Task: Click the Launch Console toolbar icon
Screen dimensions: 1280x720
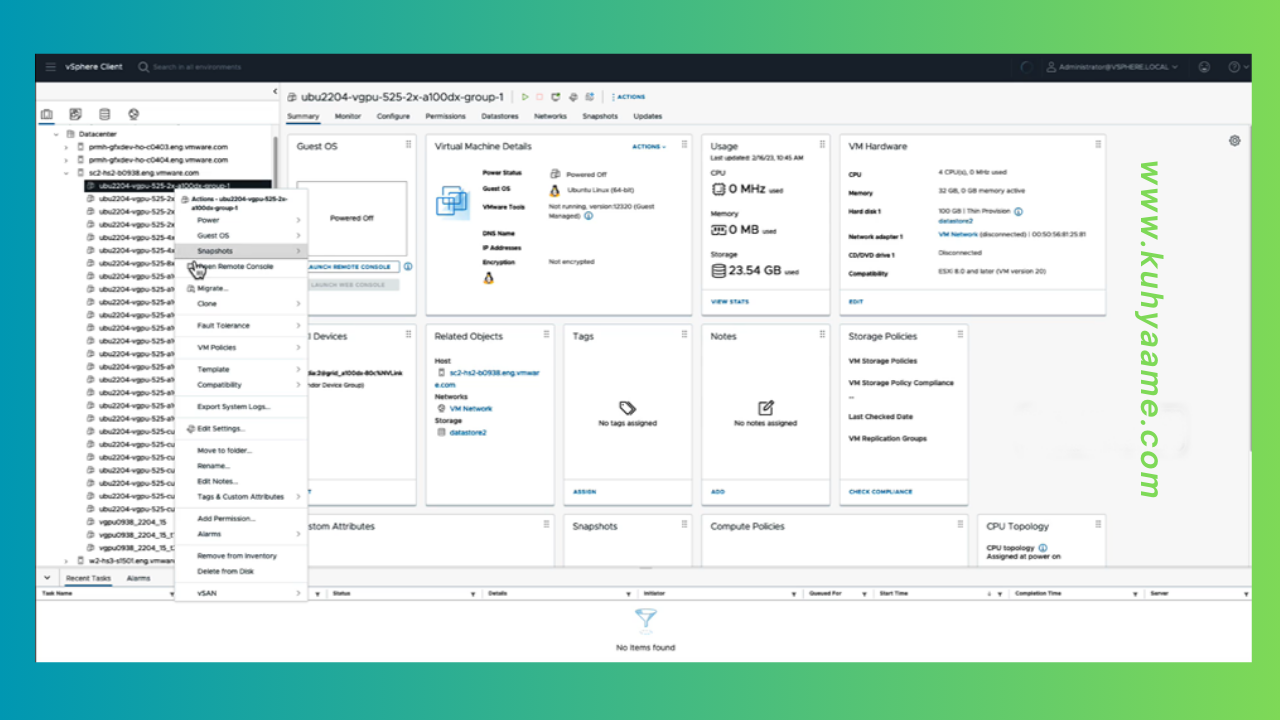Action: [x=556, y=97]
